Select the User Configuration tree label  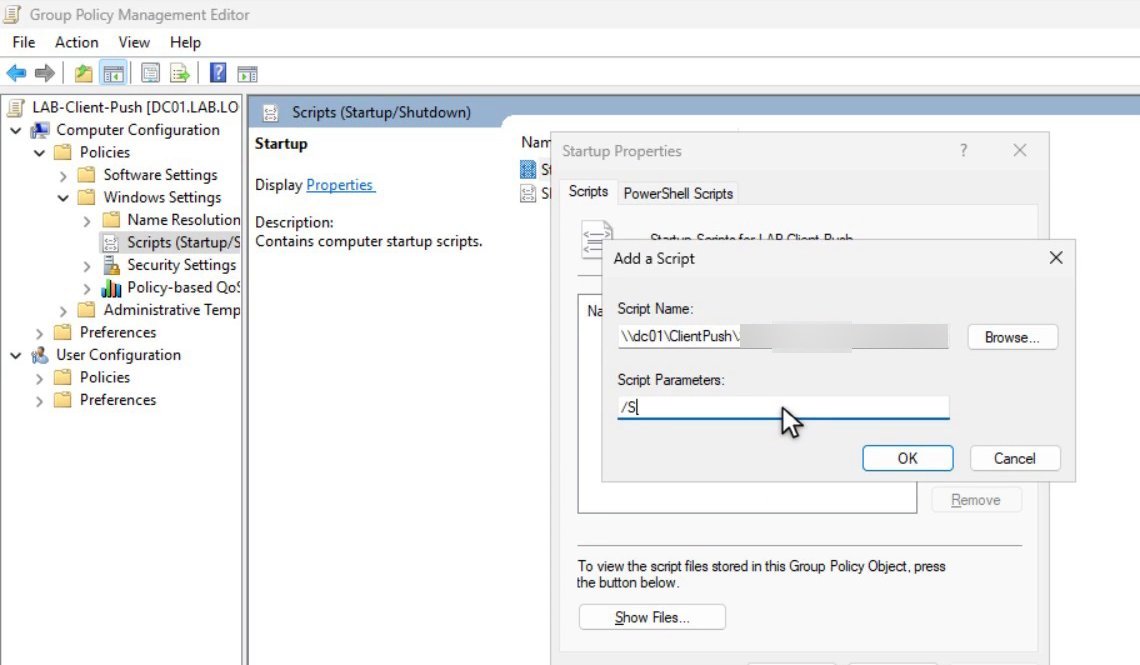tap(119, 355)
